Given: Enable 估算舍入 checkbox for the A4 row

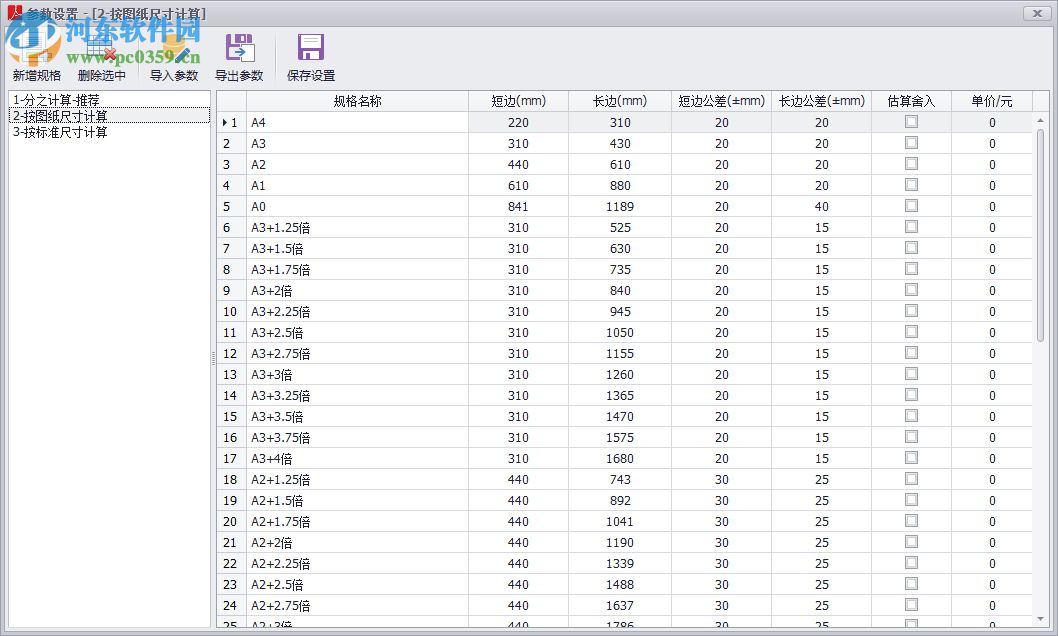Looking at the screenshot, I should tap(910, 121).
